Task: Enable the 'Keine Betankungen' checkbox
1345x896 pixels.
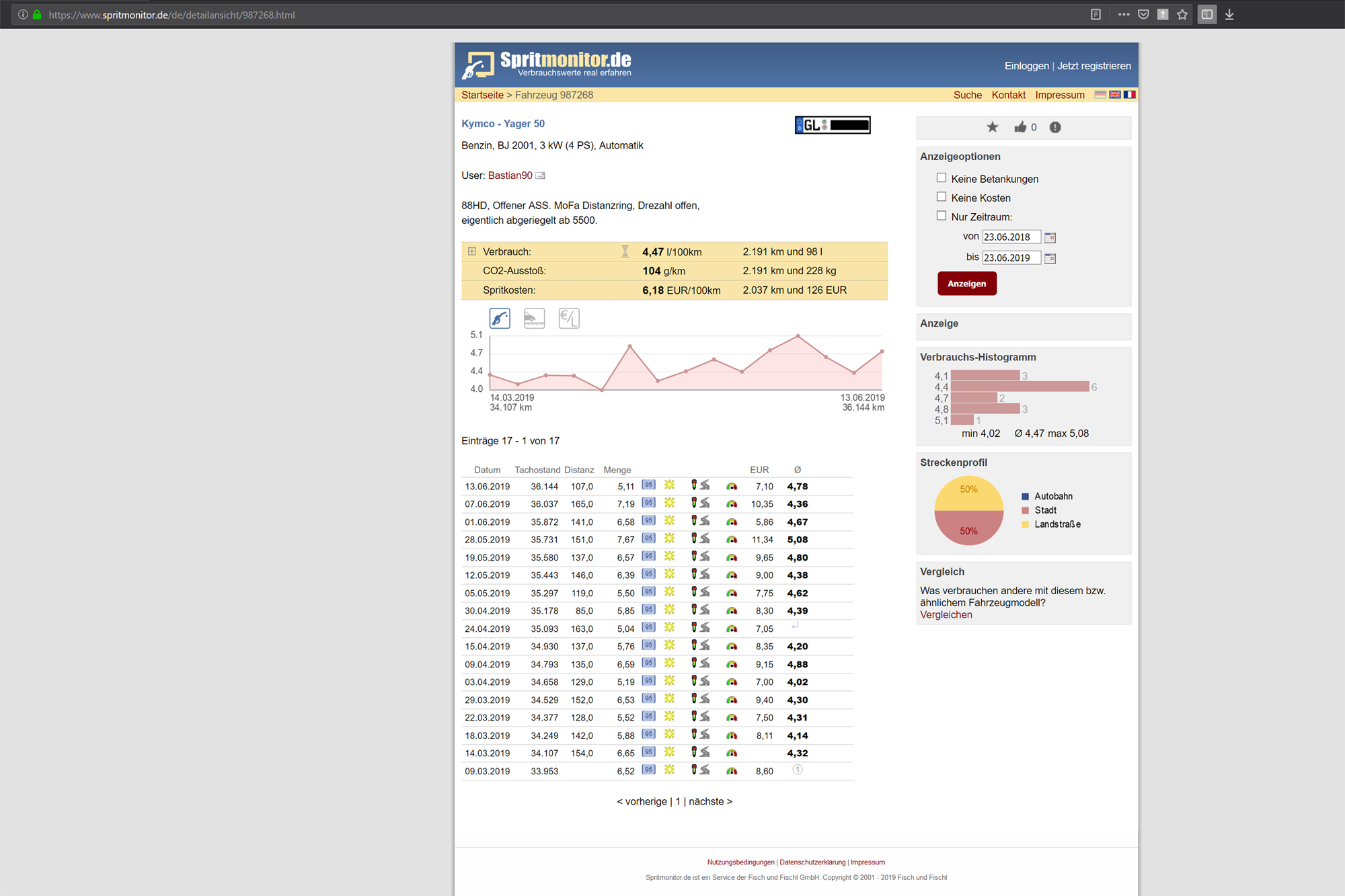Action: tap(941, 177)
